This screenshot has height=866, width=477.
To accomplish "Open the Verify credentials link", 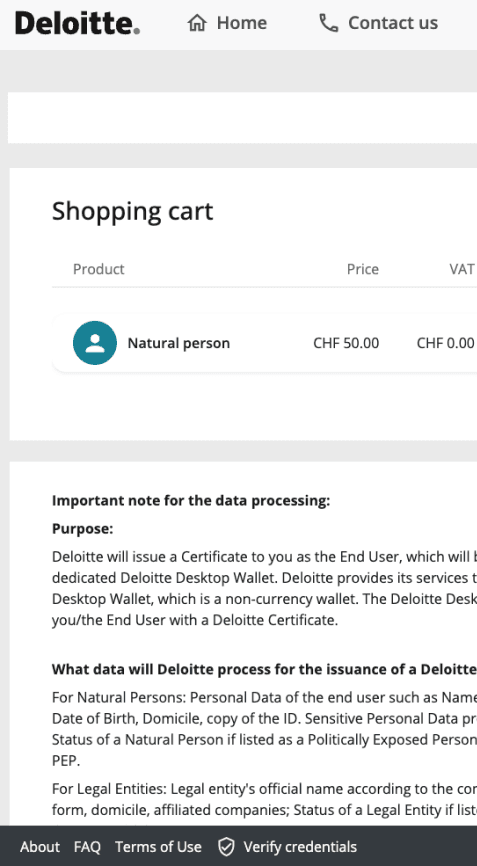I will pyautogui.click(x=300, y=847).
